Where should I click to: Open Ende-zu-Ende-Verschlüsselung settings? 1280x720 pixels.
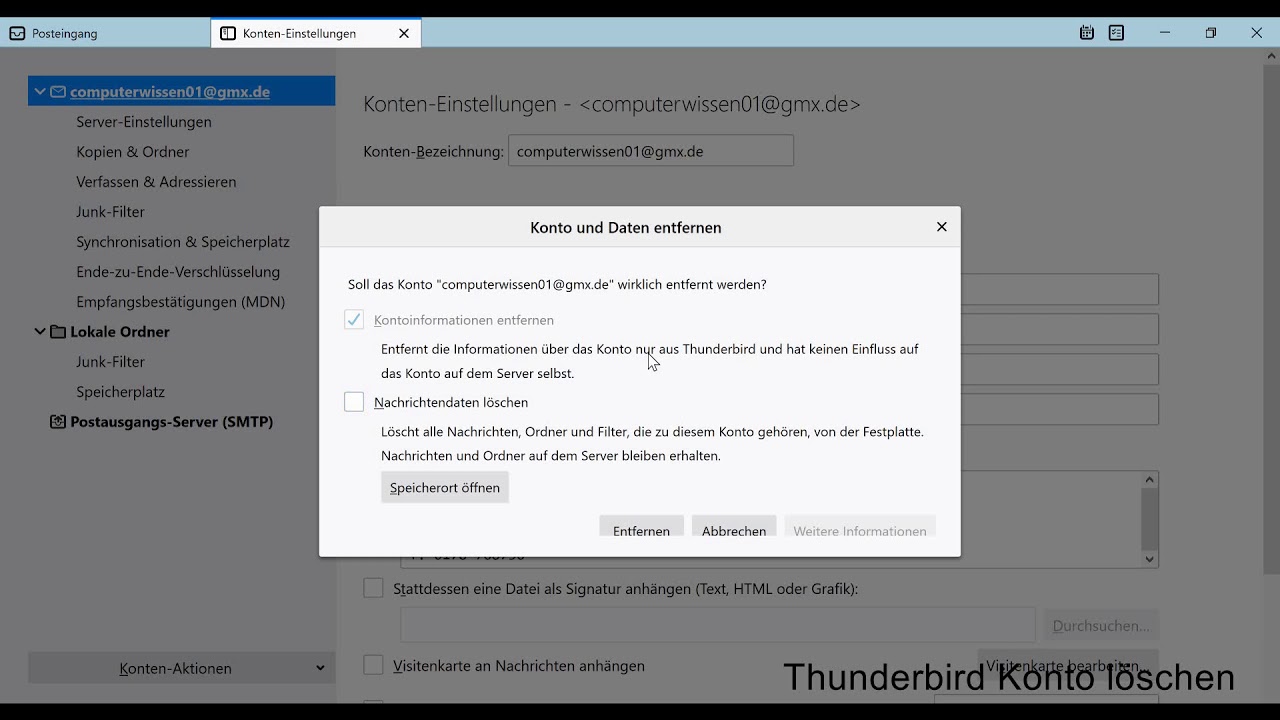[178, 272]
